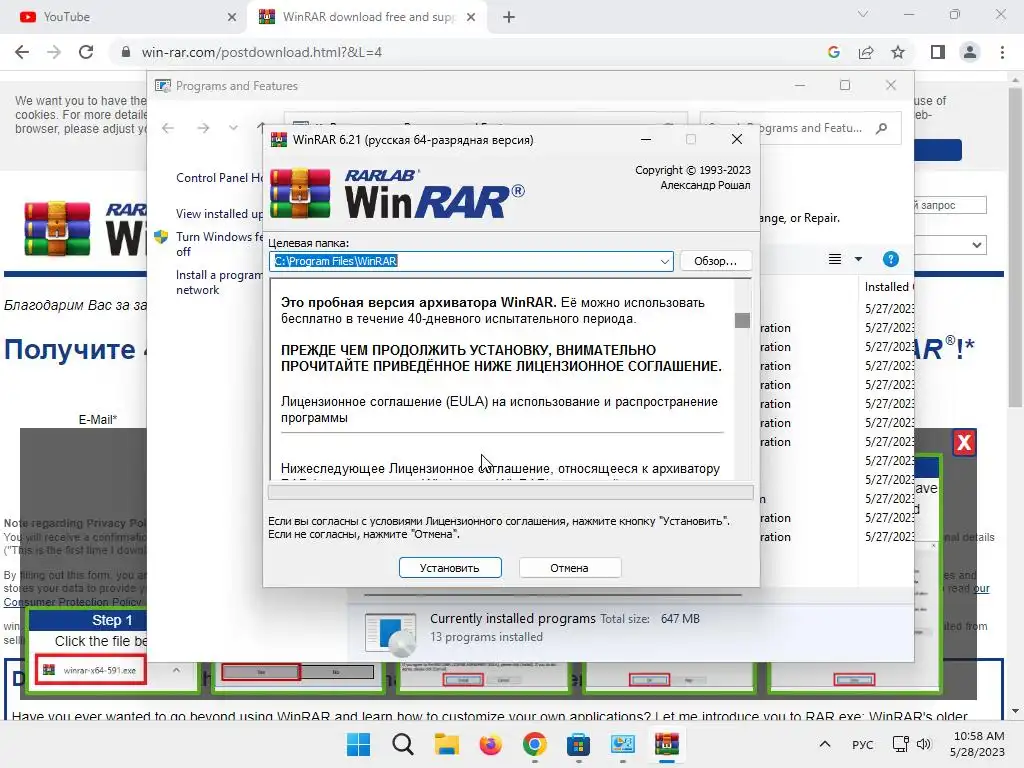Click the share page icon in Chrome
Viewport: 1024px width, 768px height.
pyautogui.click(x=866, y=52)
